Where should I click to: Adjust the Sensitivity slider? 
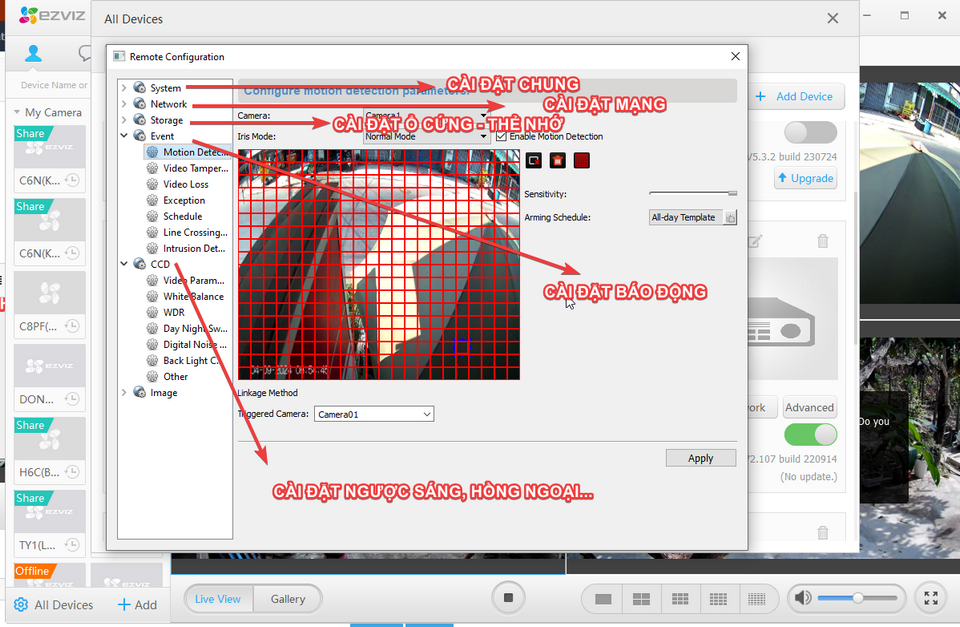[x=693, y=193]
